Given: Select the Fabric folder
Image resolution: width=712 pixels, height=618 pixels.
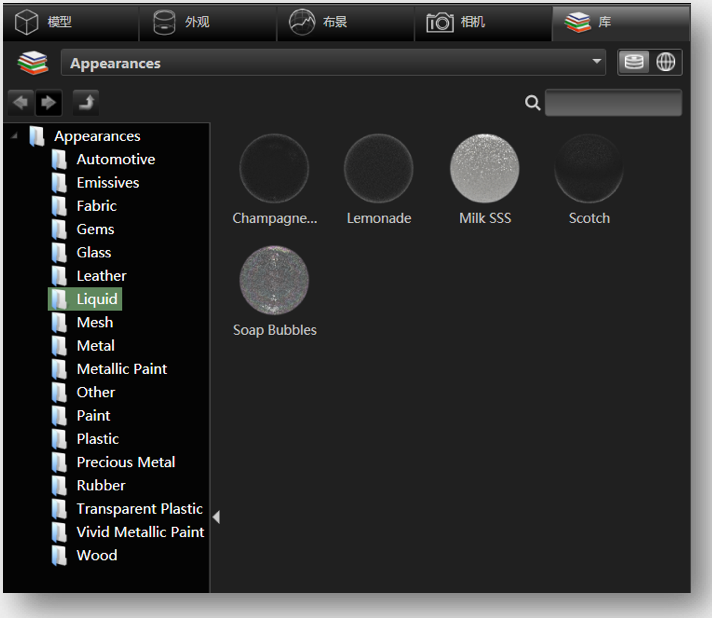Looking at the screenshot, I should click(96, 206).
